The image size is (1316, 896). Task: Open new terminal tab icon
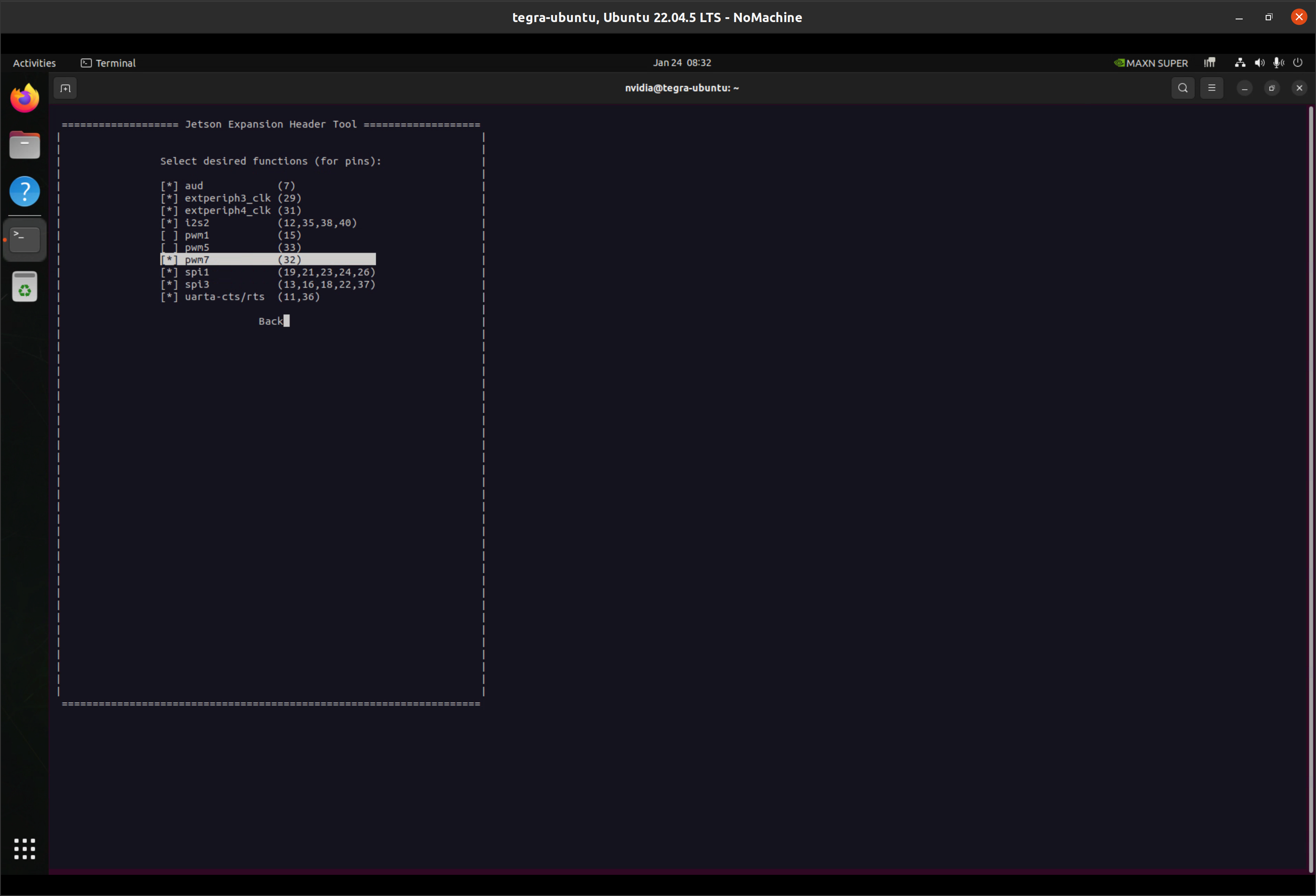click(65, 88)
